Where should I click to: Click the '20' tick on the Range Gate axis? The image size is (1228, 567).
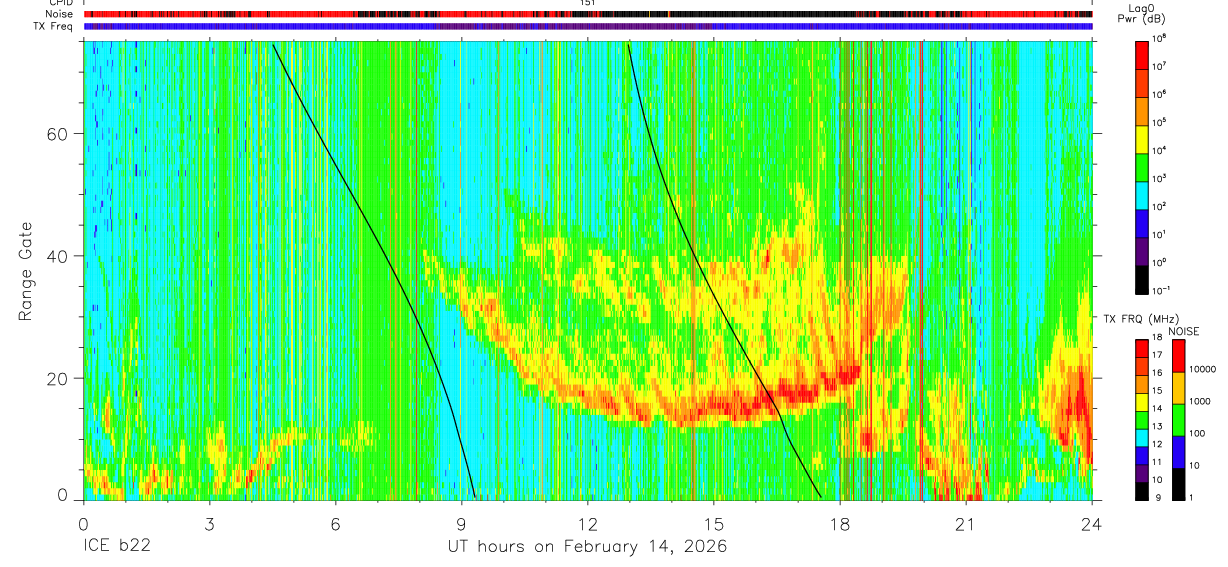pyautogui.click(x=56, y=378)
